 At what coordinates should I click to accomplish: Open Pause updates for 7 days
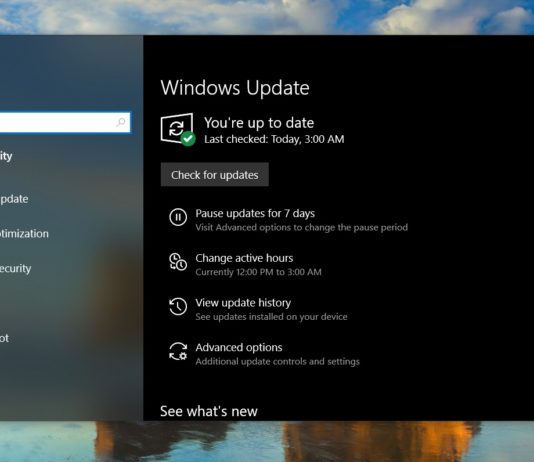(255, 213)
